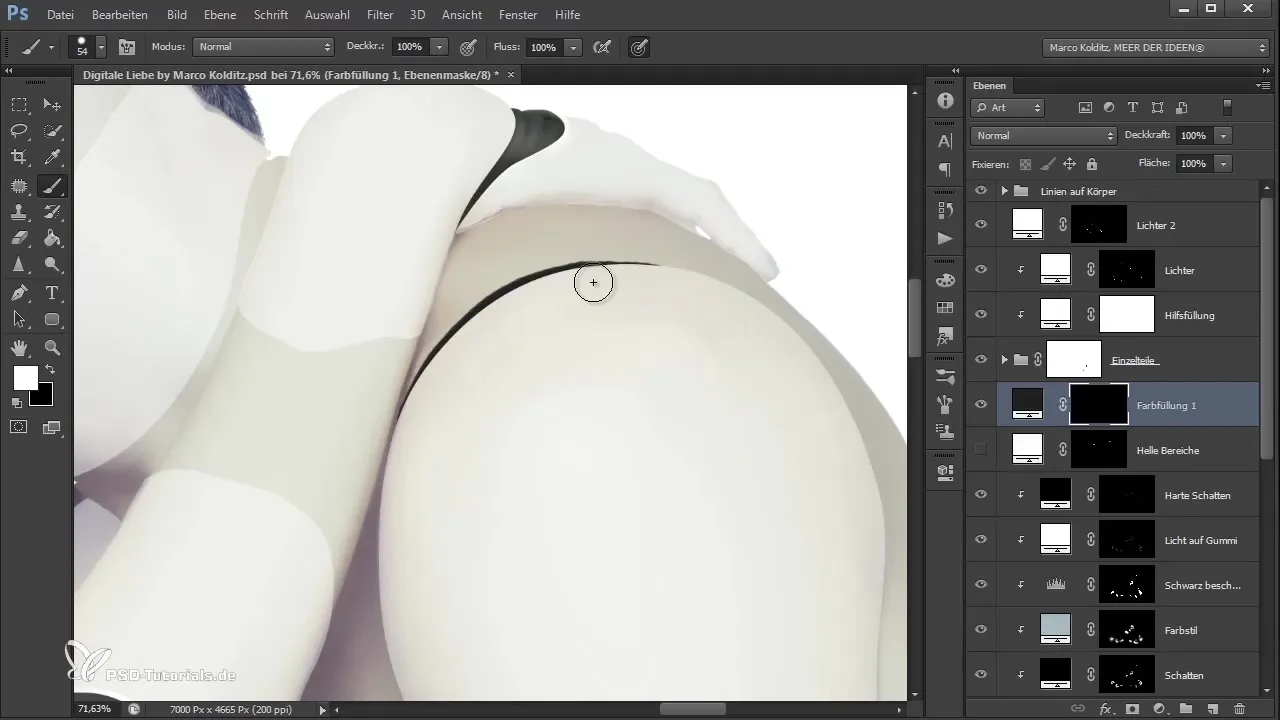The width and height of the screenshot is (1280, 720).
Task: Select the Quick Selection tool
Action: point(53,130)
